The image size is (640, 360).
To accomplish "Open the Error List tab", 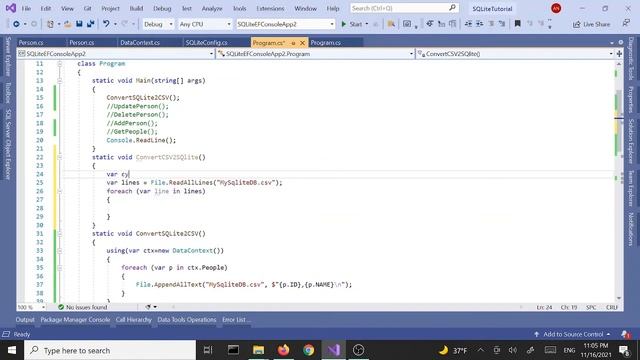I will click(x=236, y=320).
